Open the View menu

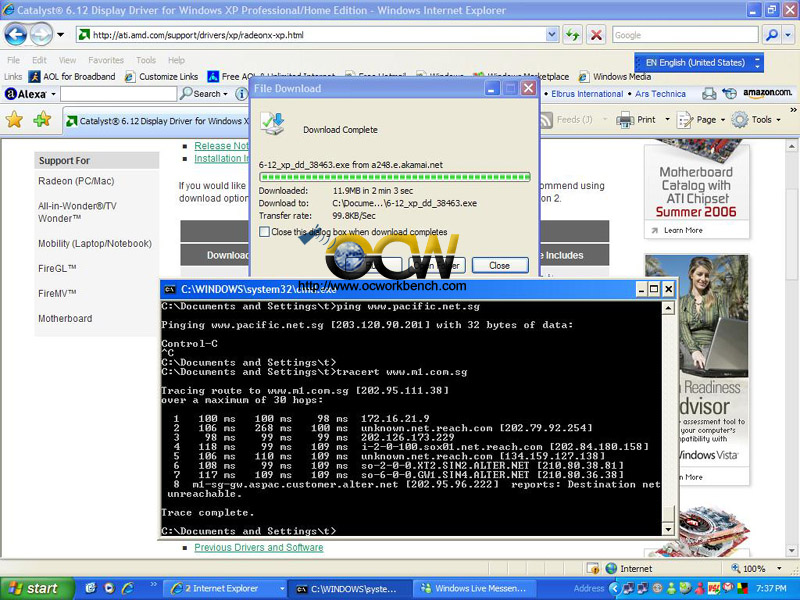[x=67, y=60]
